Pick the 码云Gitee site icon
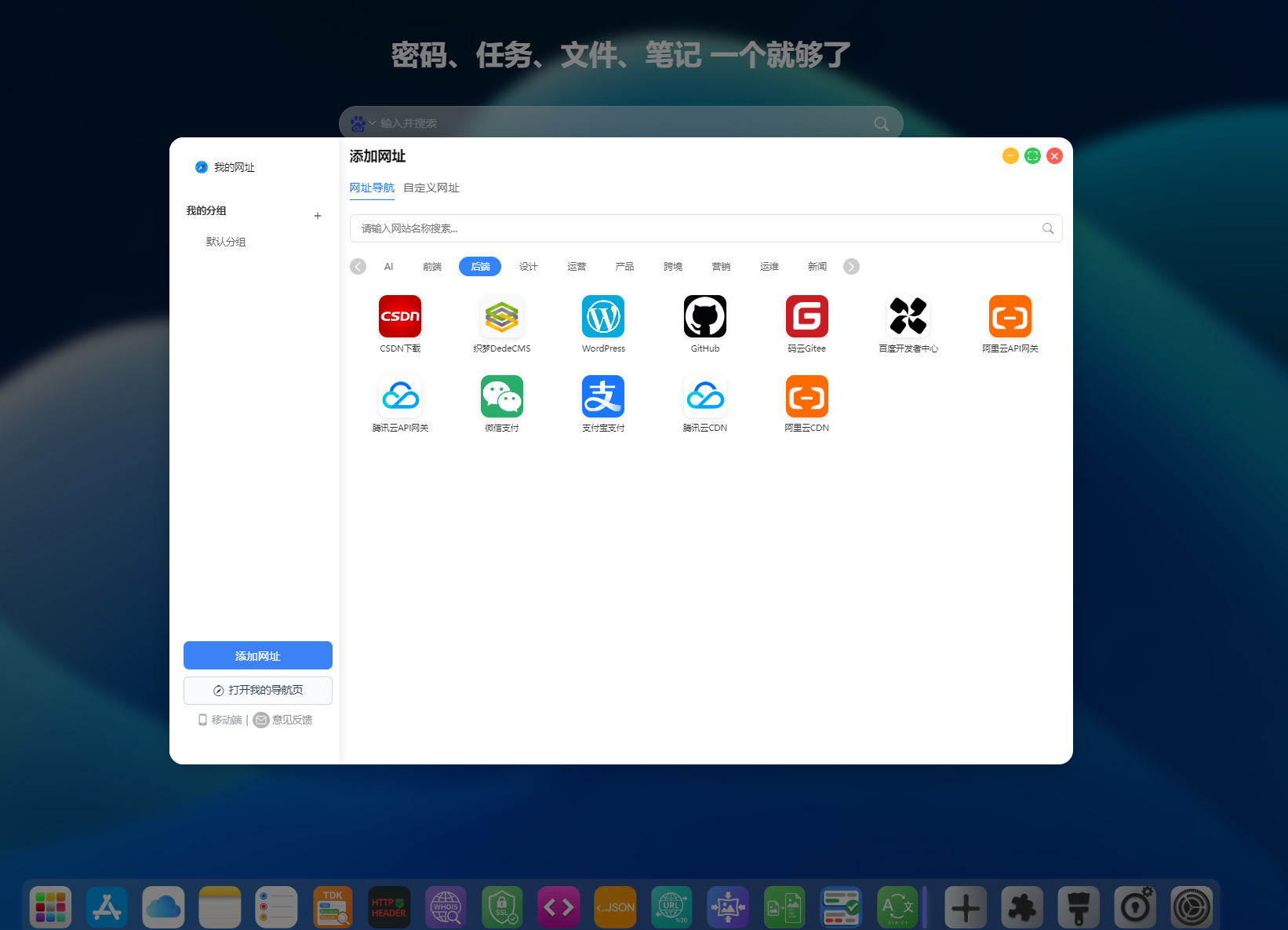The image size is (1288, 930). point(807,316)
